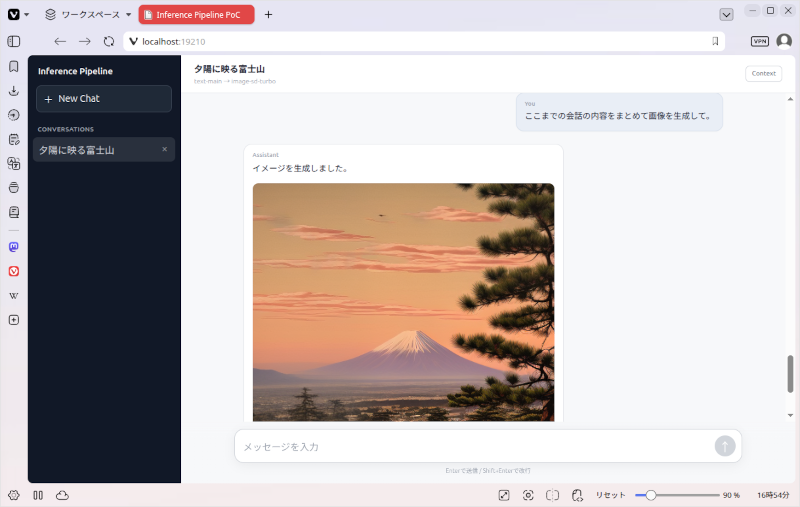The width and height of the screenshot is (800, 507).
Task: Reload the current page
Action: click(109, 42)
